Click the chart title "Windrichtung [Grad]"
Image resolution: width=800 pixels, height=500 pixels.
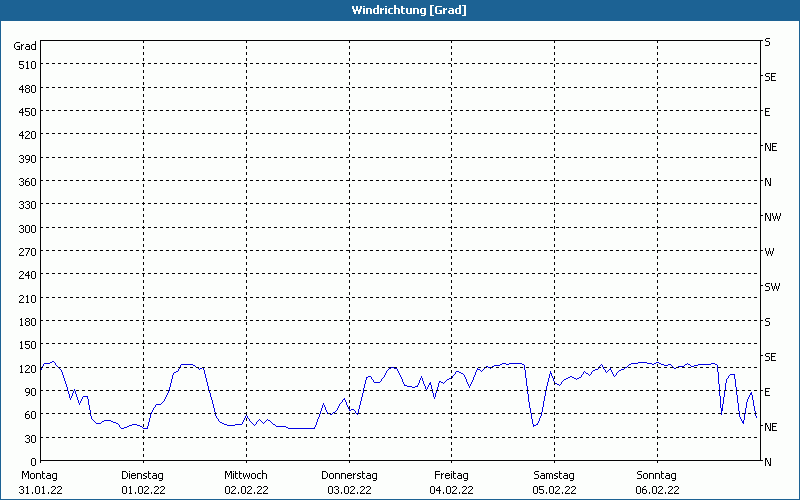(409, 10)
